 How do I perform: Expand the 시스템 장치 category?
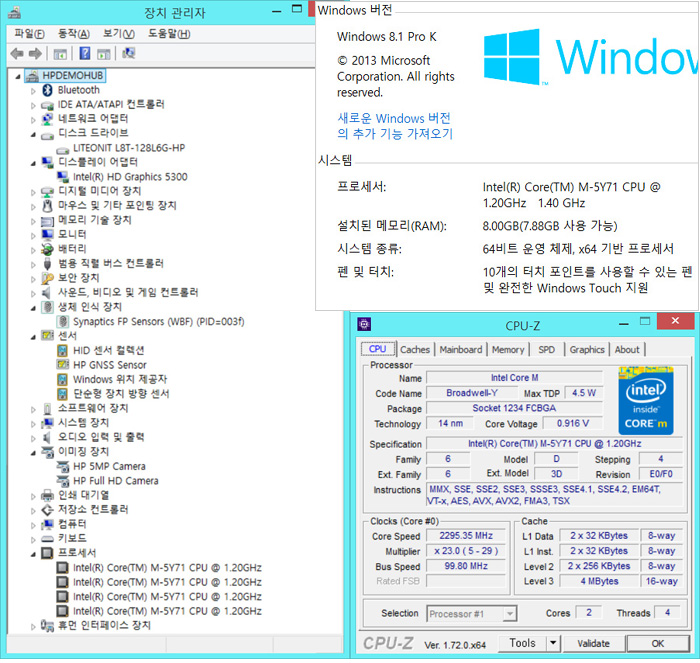(33, 424)
